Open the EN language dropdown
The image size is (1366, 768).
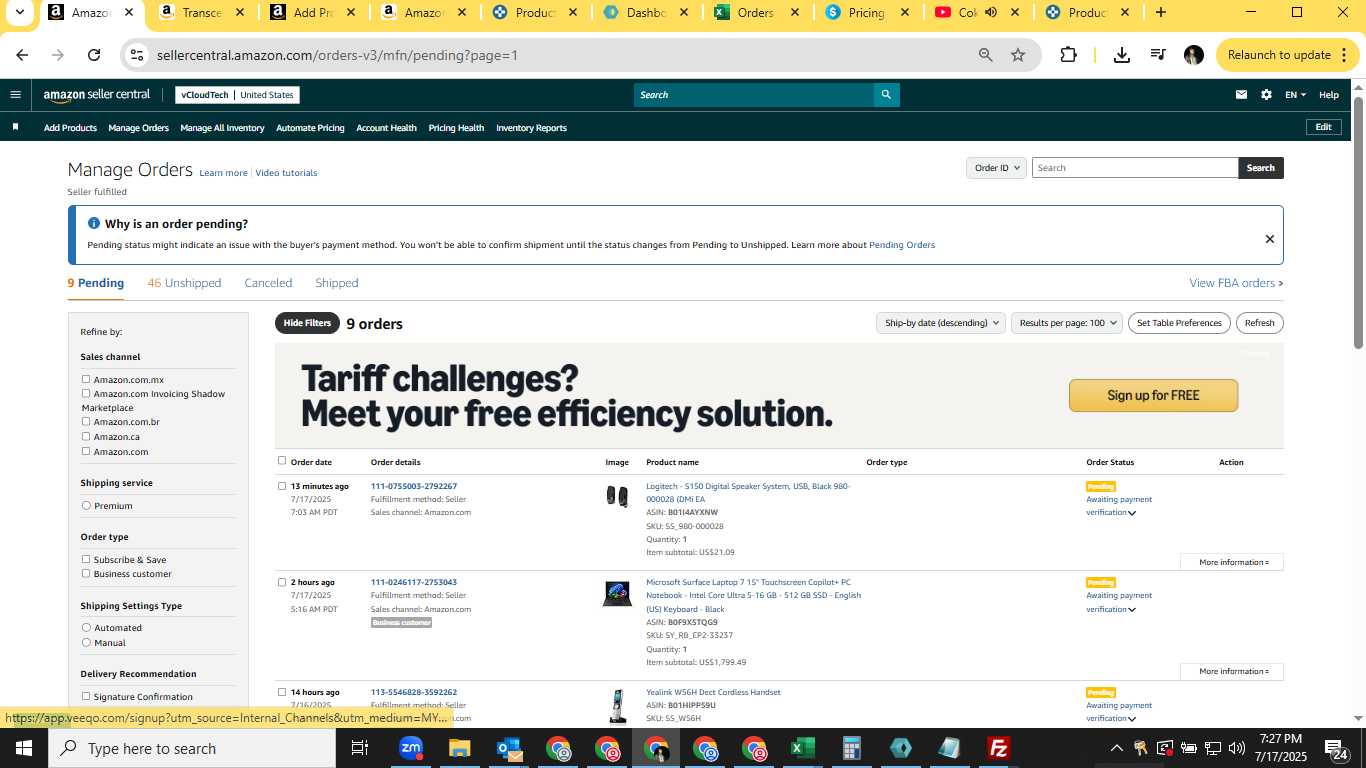point(1296,95)
